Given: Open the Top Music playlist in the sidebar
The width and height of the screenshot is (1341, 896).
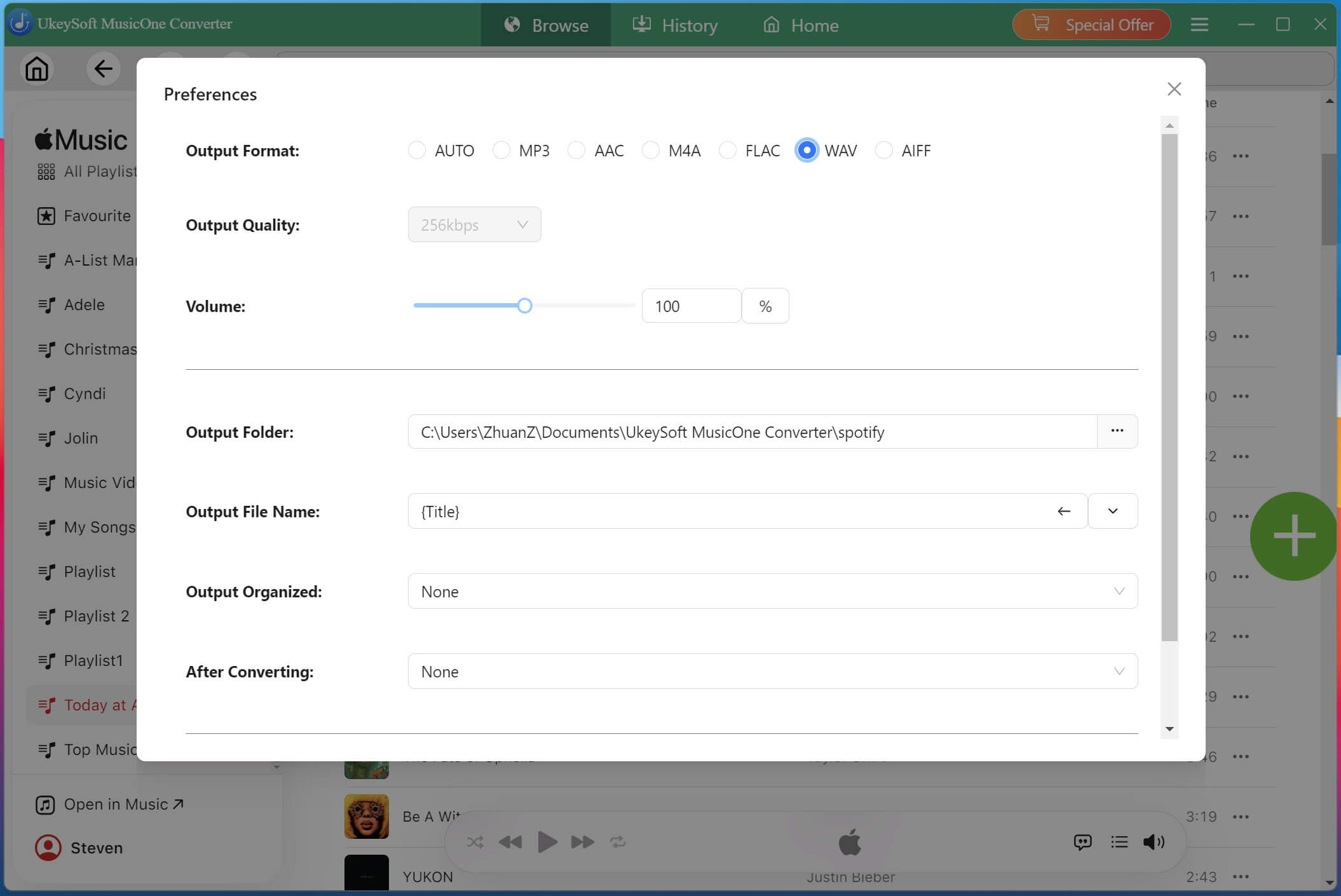Looking at the screenshot, I should tap(86, 750).
